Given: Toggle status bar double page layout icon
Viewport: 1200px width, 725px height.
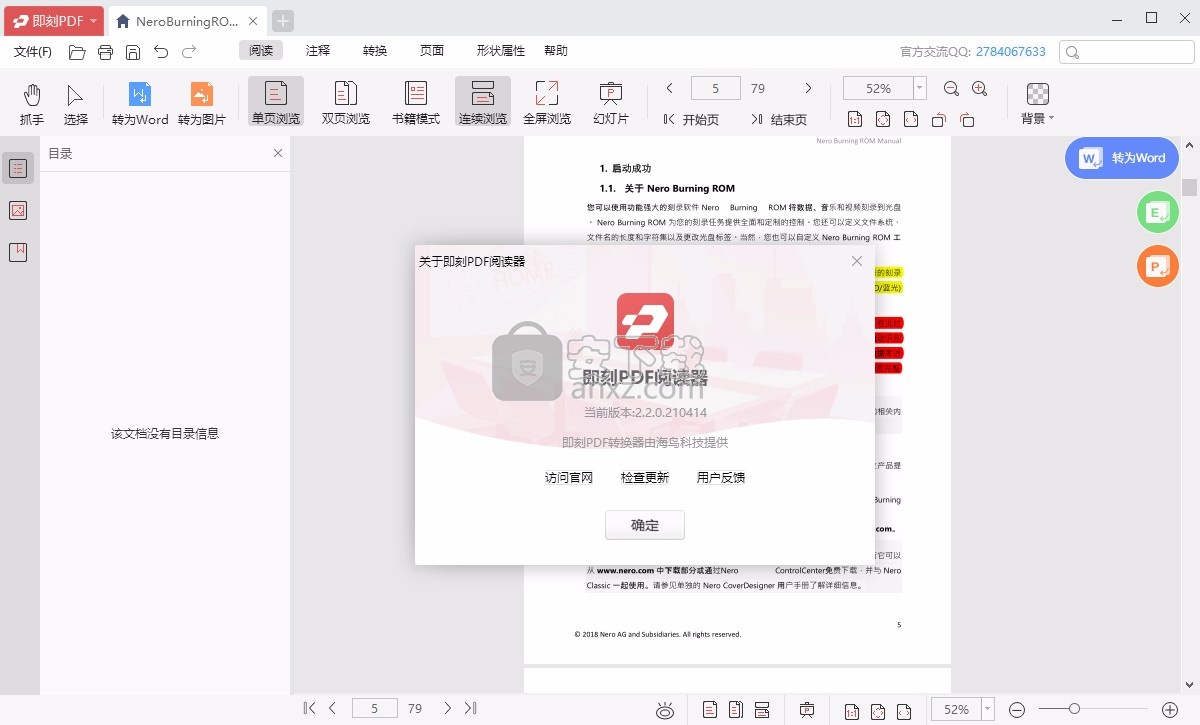Looking at the screenshot, I should [736, 710].
